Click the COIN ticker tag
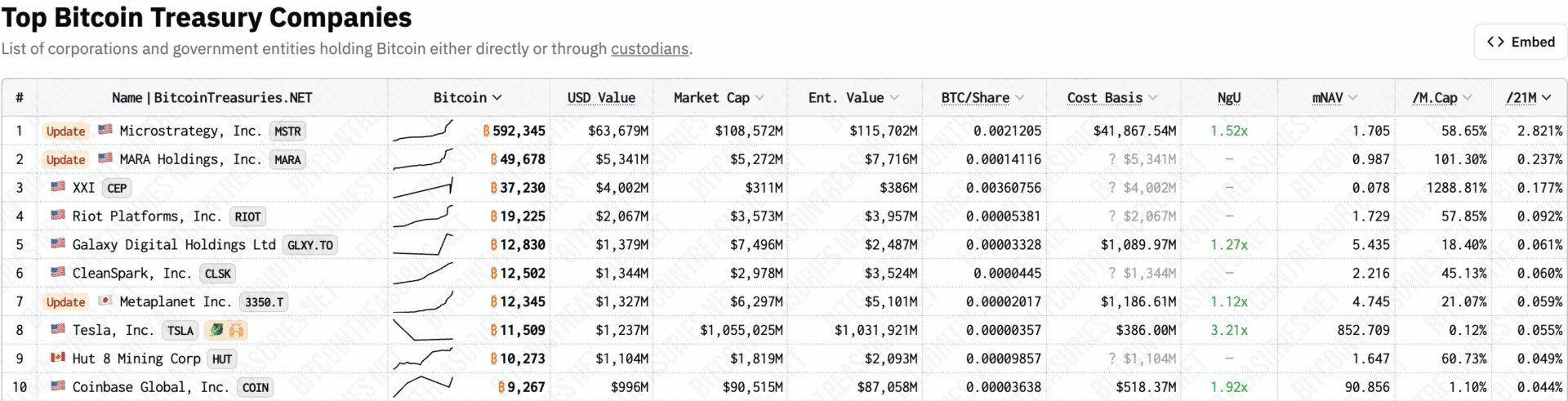This screenshot has height=401, width=1568. coord(256,388)
